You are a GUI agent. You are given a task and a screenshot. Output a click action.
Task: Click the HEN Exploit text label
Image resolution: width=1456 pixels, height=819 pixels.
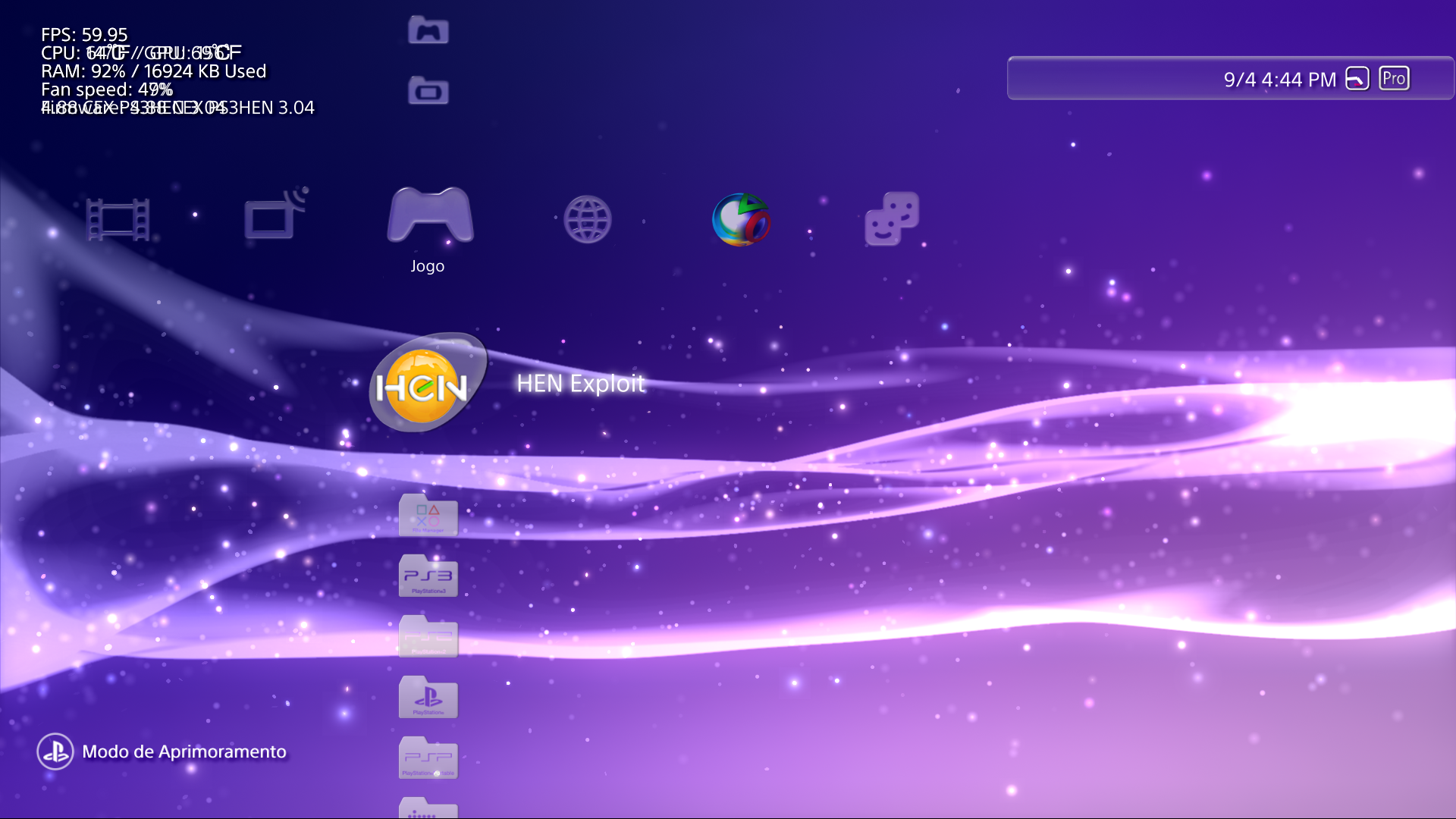point(581,384)
